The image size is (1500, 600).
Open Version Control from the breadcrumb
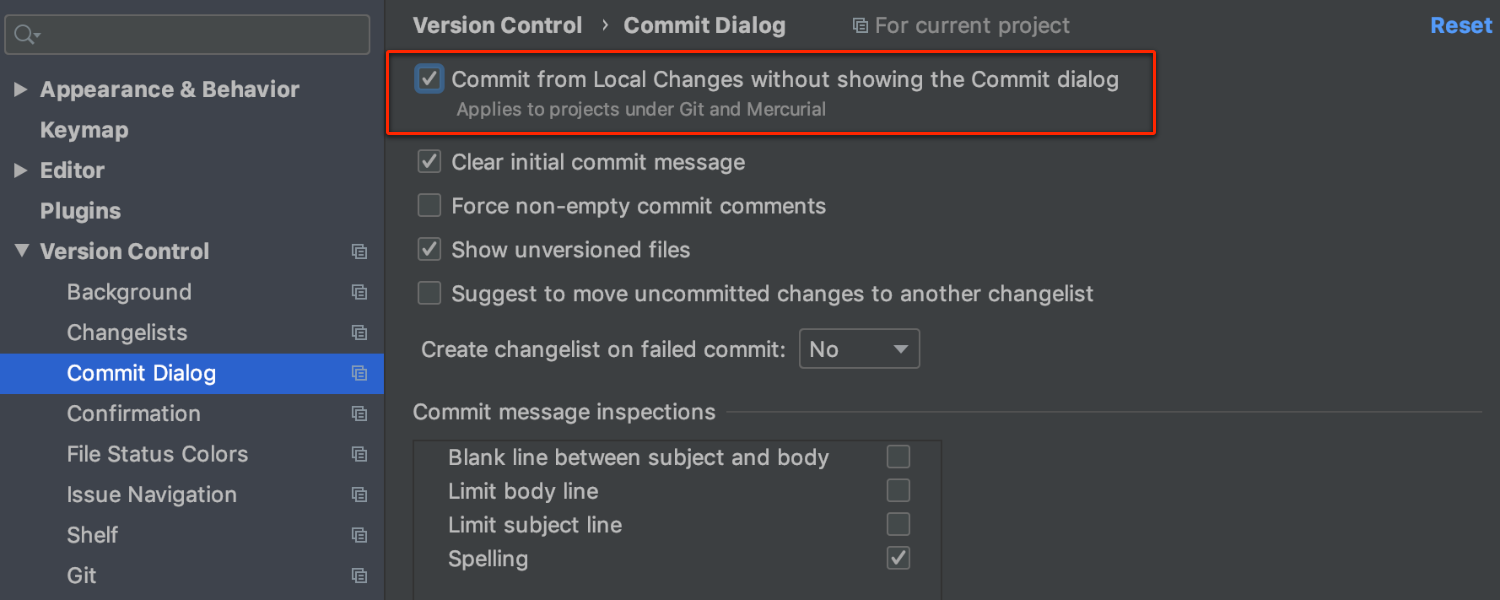tap(497, 25)
